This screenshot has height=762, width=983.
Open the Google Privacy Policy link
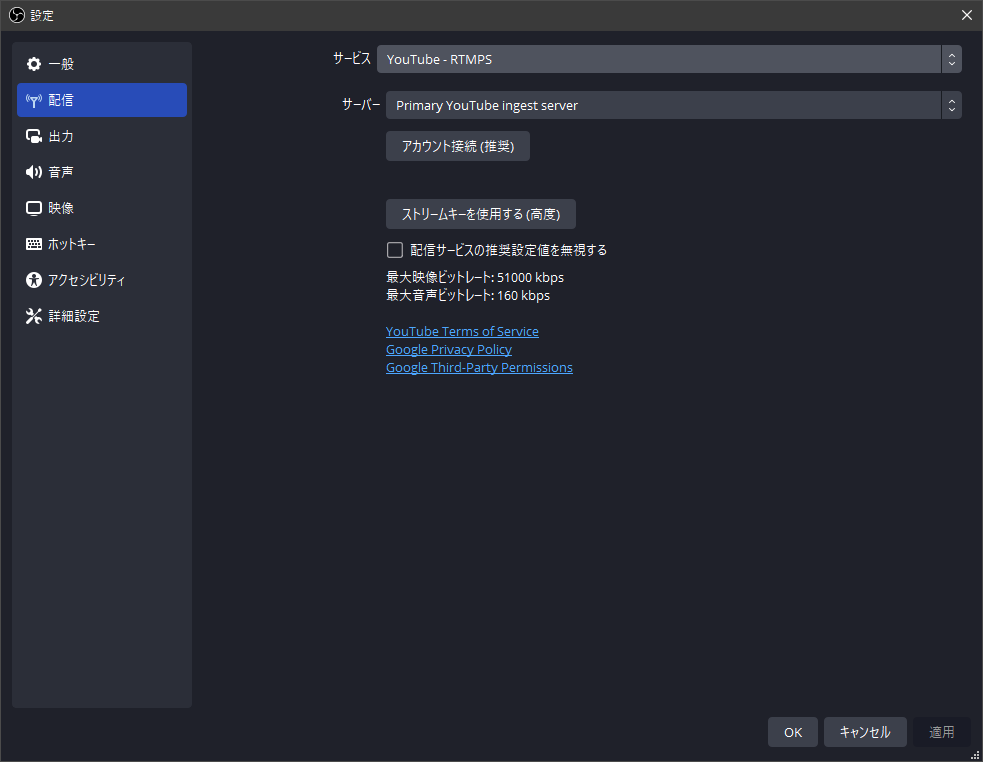tap(449, 349)
